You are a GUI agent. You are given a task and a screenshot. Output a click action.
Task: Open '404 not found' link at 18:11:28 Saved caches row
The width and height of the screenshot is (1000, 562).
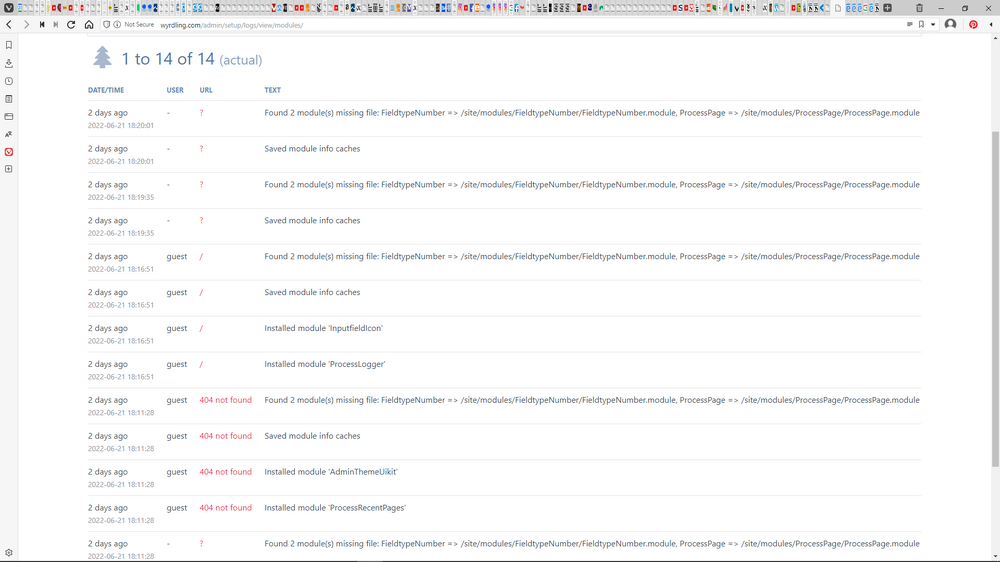tap(225, 436)
